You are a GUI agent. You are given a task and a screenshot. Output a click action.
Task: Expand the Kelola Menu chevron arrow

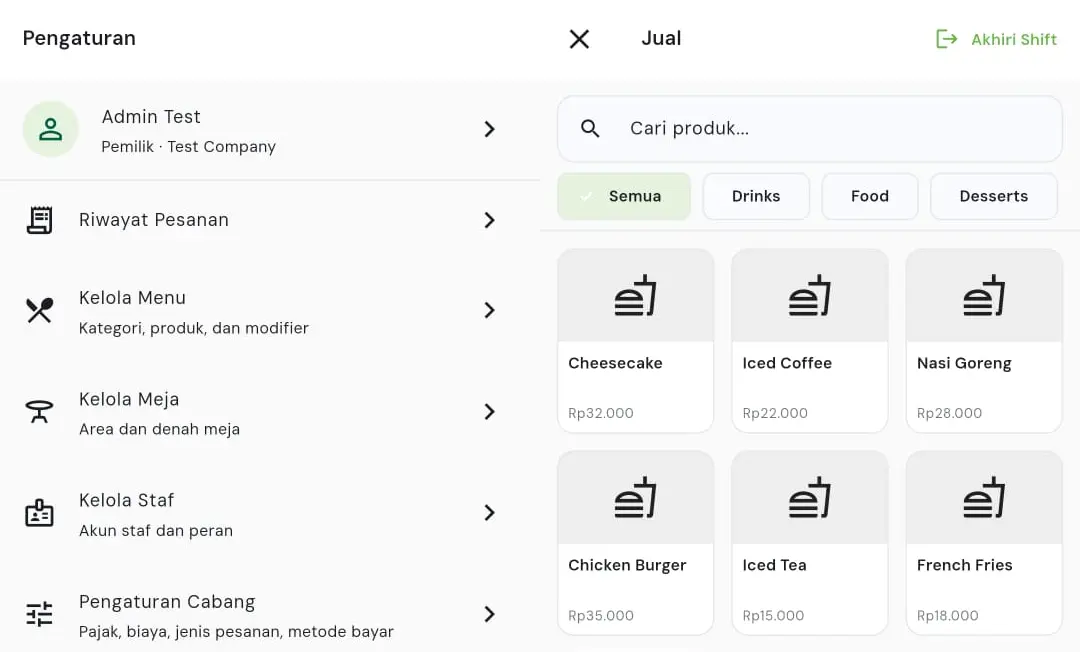pyautogui.click(x=489, y=311)
